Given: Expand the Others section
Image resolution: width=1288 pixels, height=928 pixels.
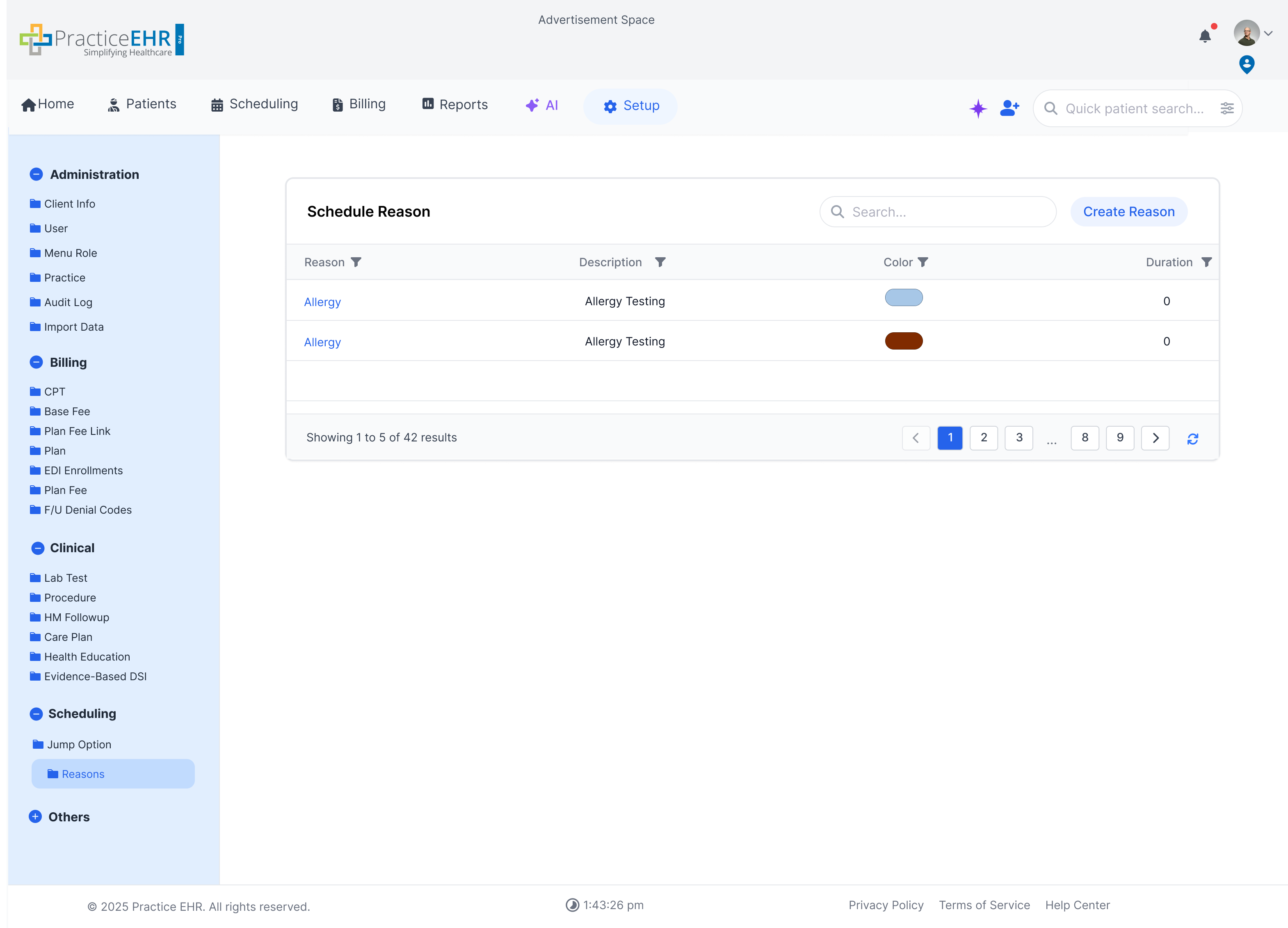Looking at the screenshot, I should [x=35, y=817].
